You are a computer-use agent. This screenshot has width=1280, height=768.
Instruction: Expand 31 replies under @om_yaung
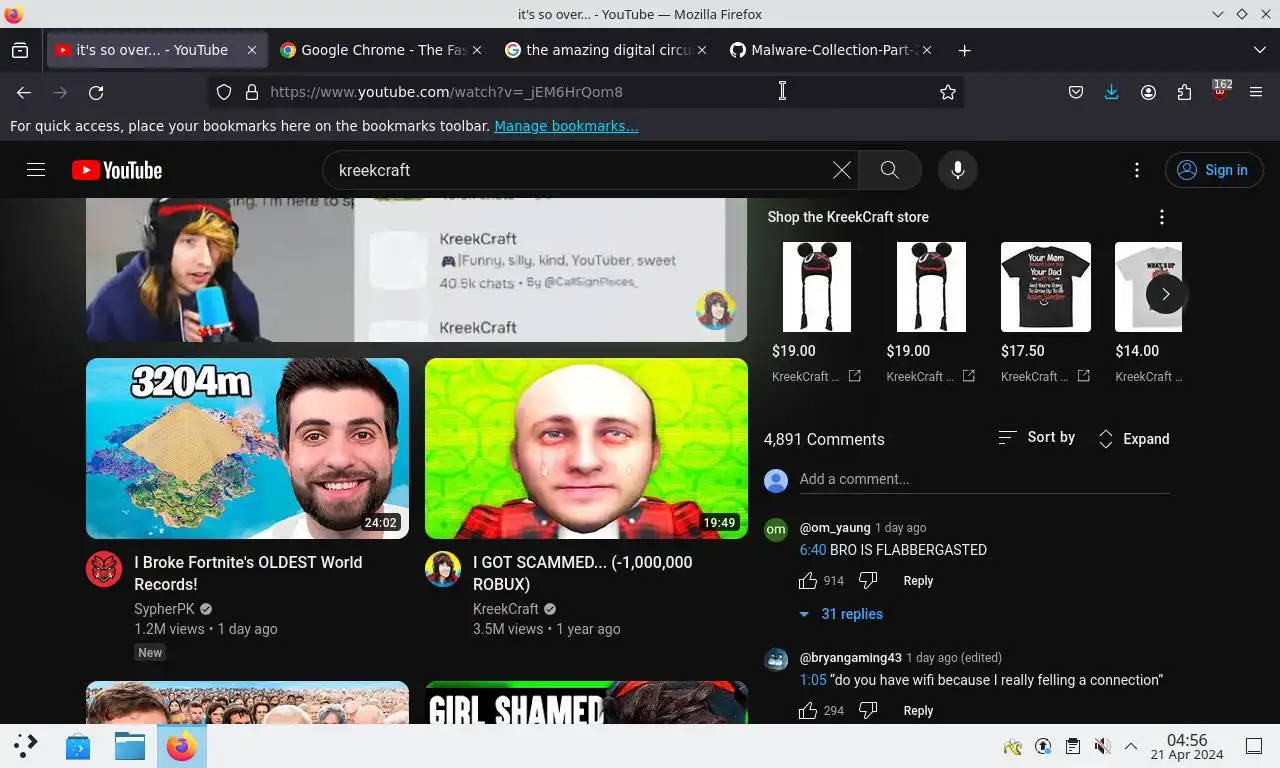[x=841, y=614]
